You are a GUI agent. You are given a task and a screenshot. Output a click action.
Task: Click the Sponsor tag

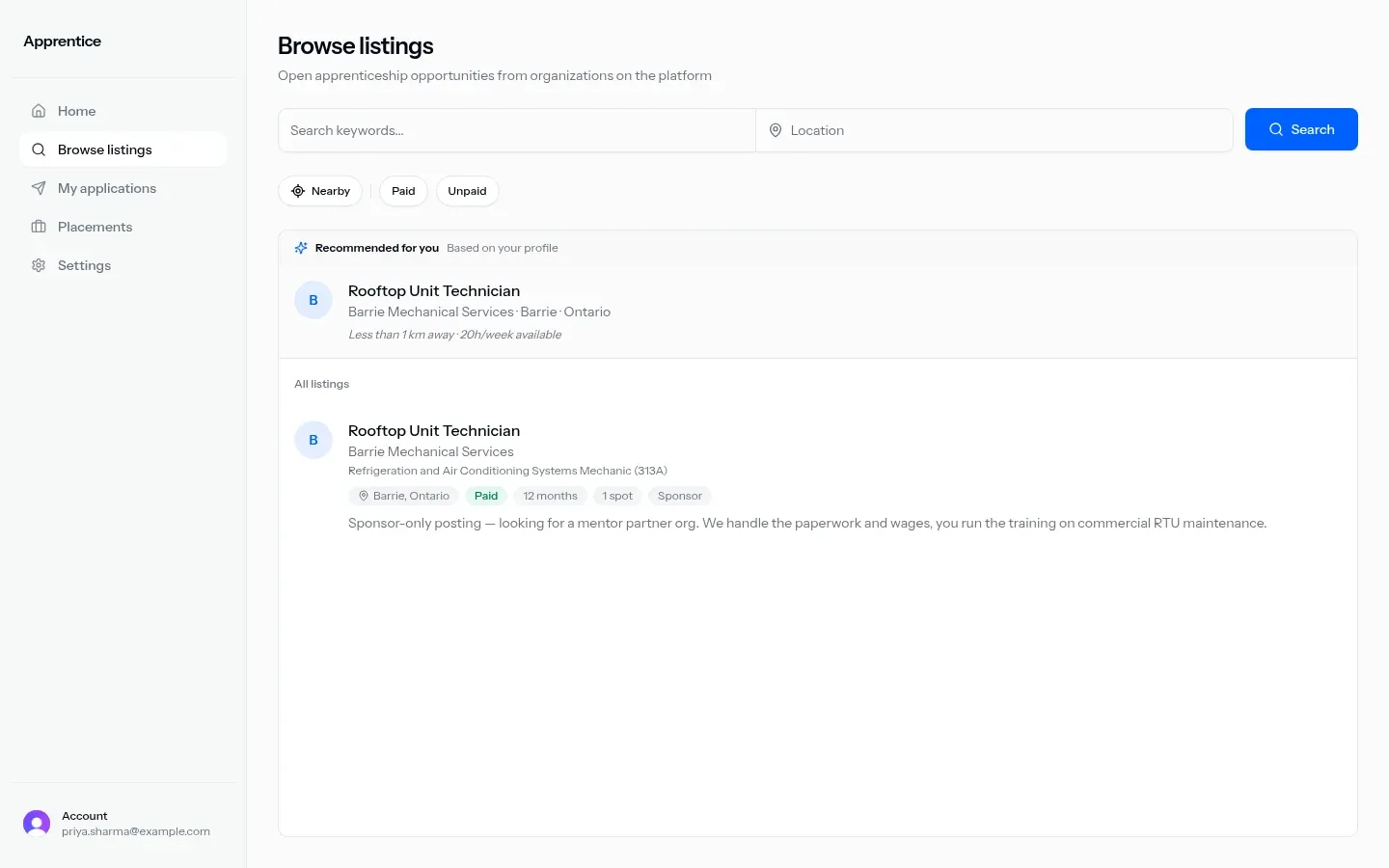click(x=680, y=496)
